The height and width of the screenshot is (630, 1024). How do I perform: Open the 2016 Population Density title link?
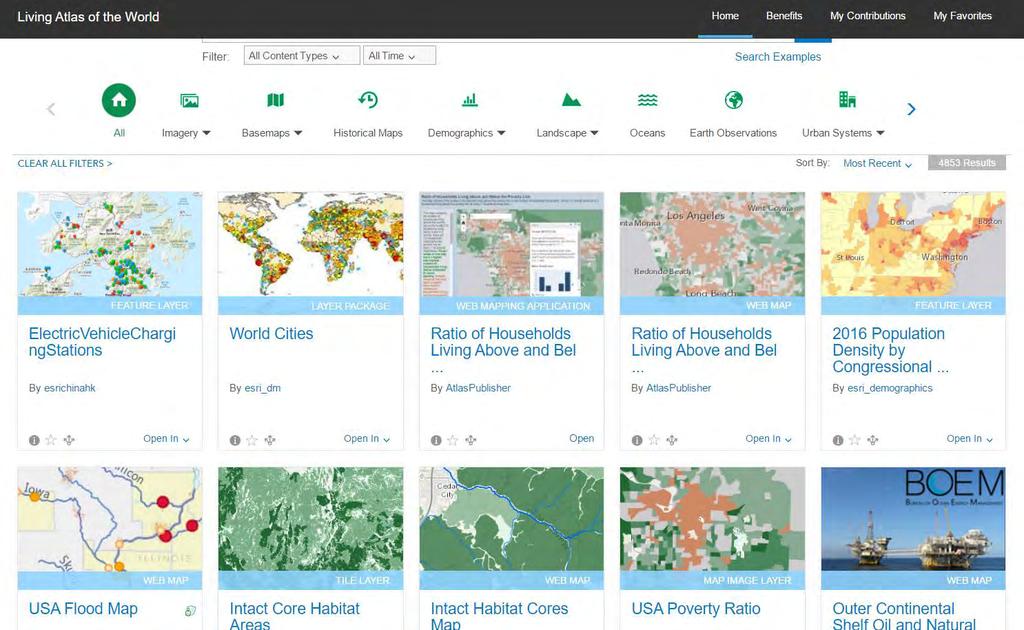point(890,351)
